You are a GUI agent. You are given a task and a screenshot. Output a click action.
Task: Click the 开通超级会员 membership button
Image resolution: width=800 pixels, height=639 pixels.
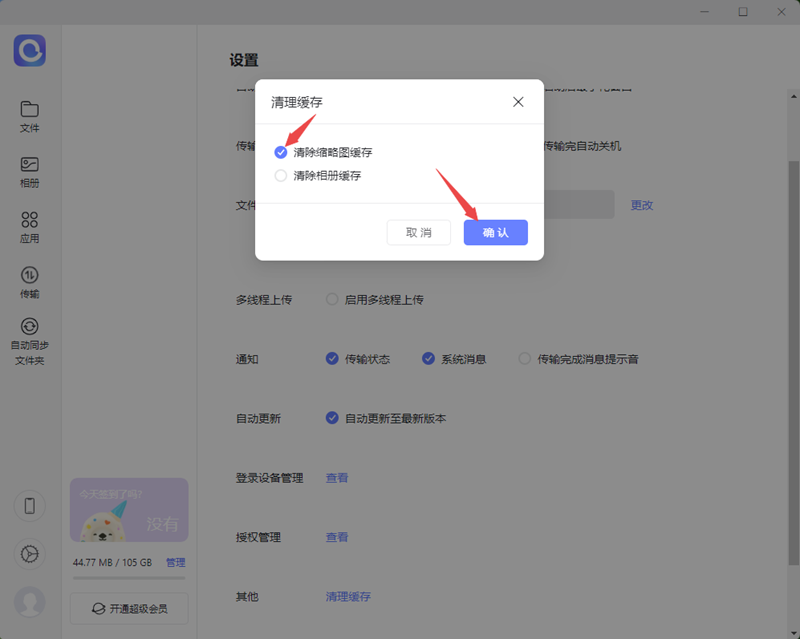128,608
